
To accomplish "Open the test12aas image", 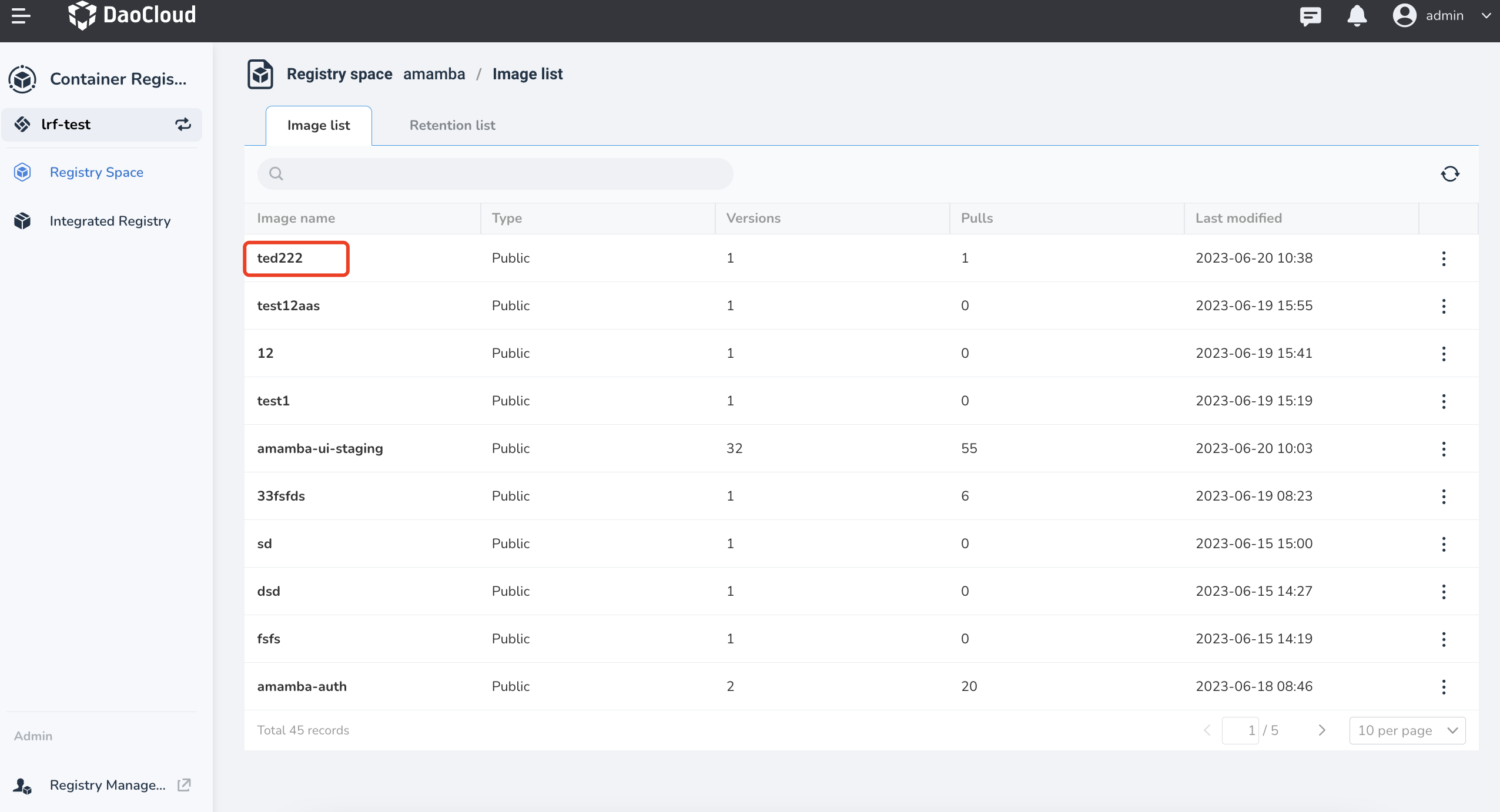I will point(289,306).
